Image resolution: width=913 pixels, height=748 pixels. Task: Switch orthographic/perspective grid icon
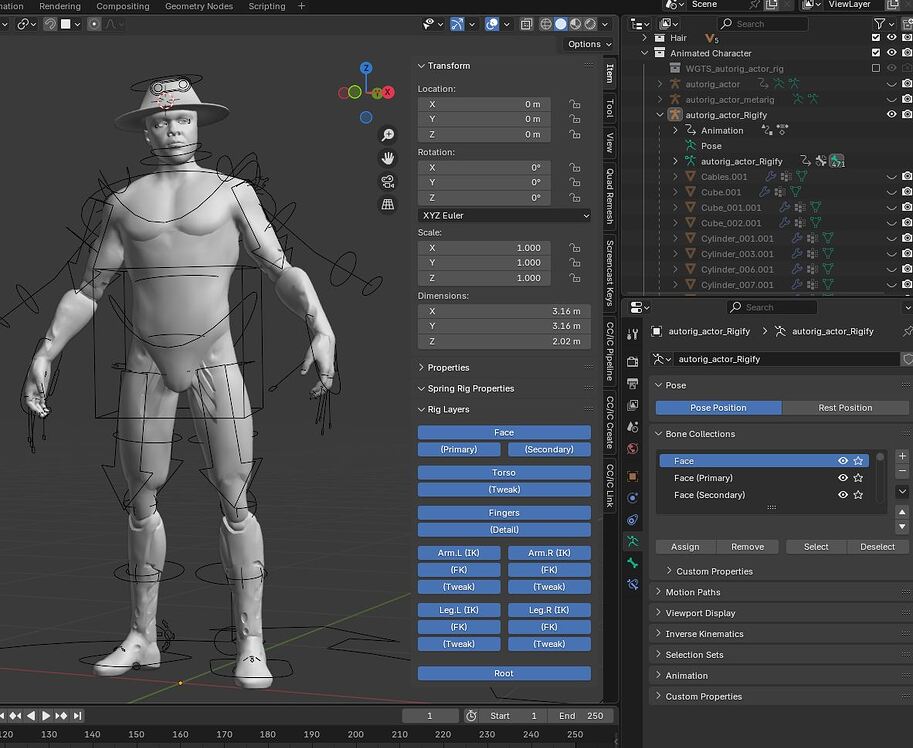[x=388, y=204]
